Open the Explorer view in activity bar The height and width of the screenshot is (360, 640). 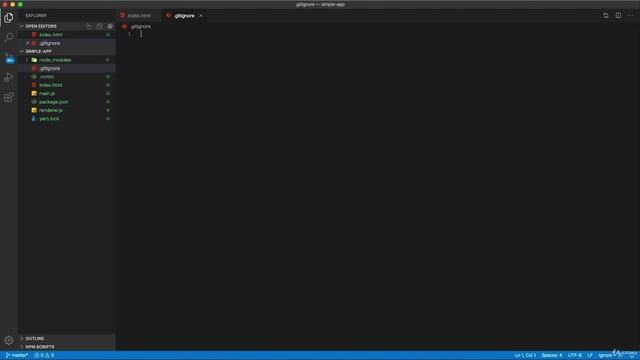coord(9,18)
